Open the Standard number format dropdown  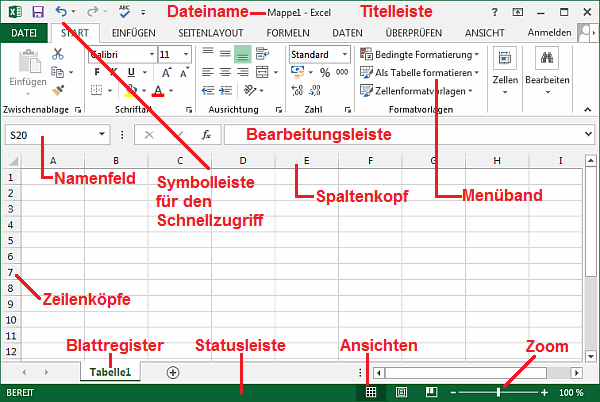tap(345, 54)
